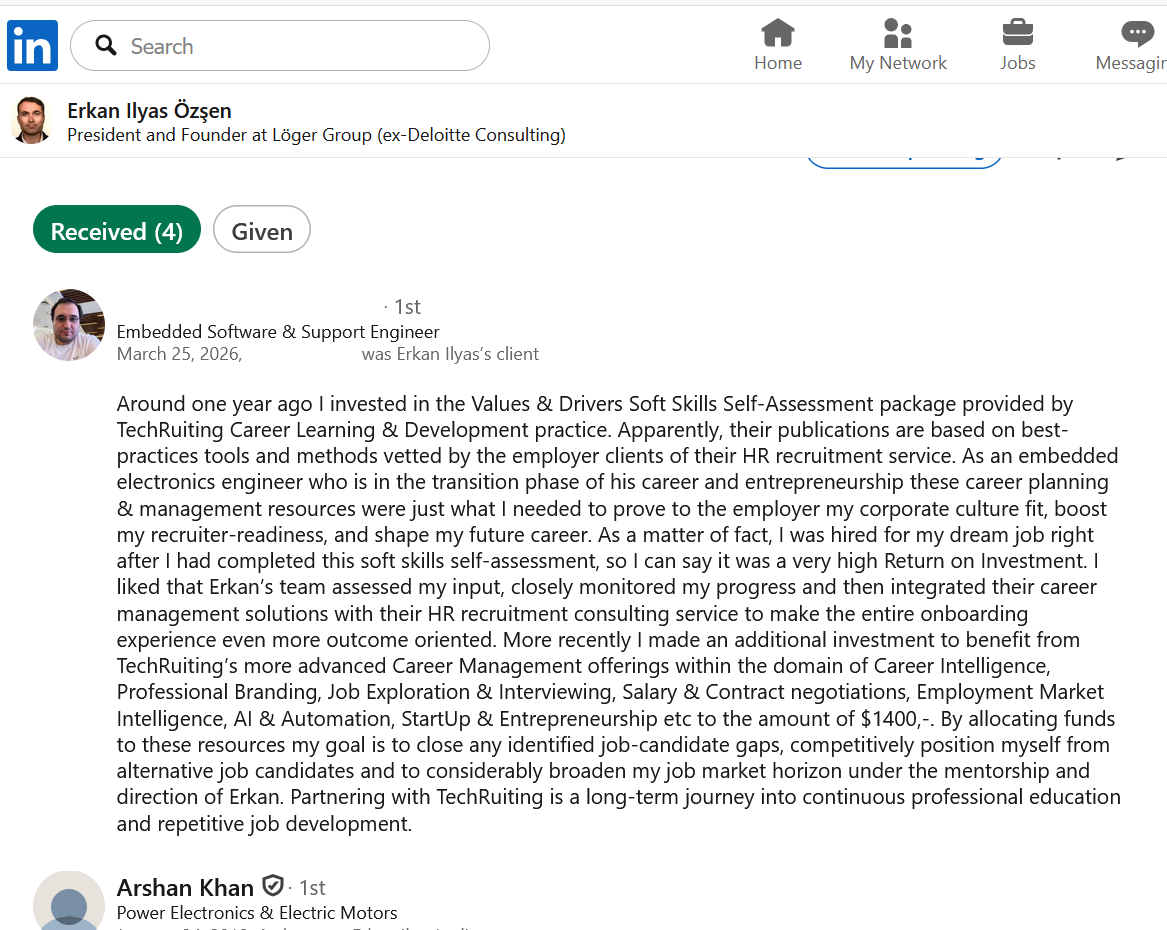Go to the Home feed icon
1167x930 pixels.
click(777, 34)
